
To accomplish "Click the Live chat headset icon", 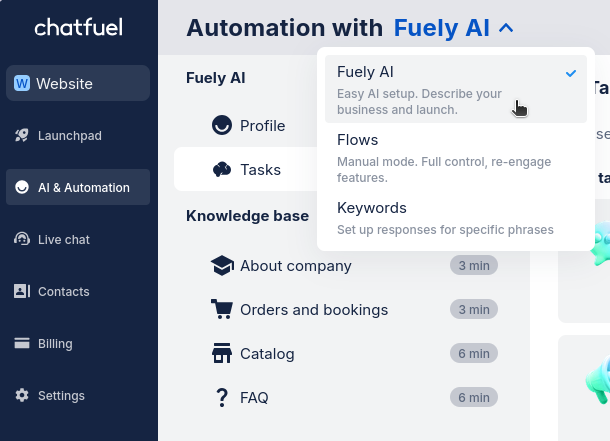I will pos(22,239).
